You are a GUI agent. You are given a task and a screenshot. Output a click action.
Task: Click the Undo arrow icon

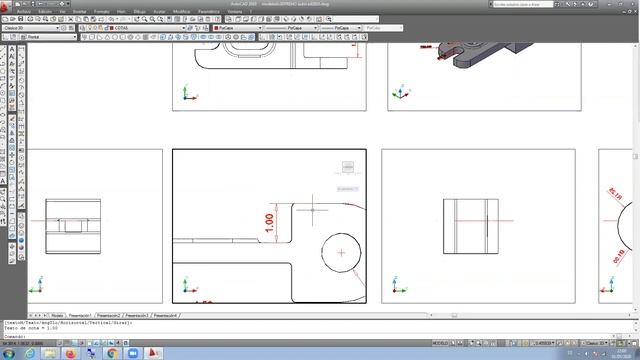click(110, 19)
